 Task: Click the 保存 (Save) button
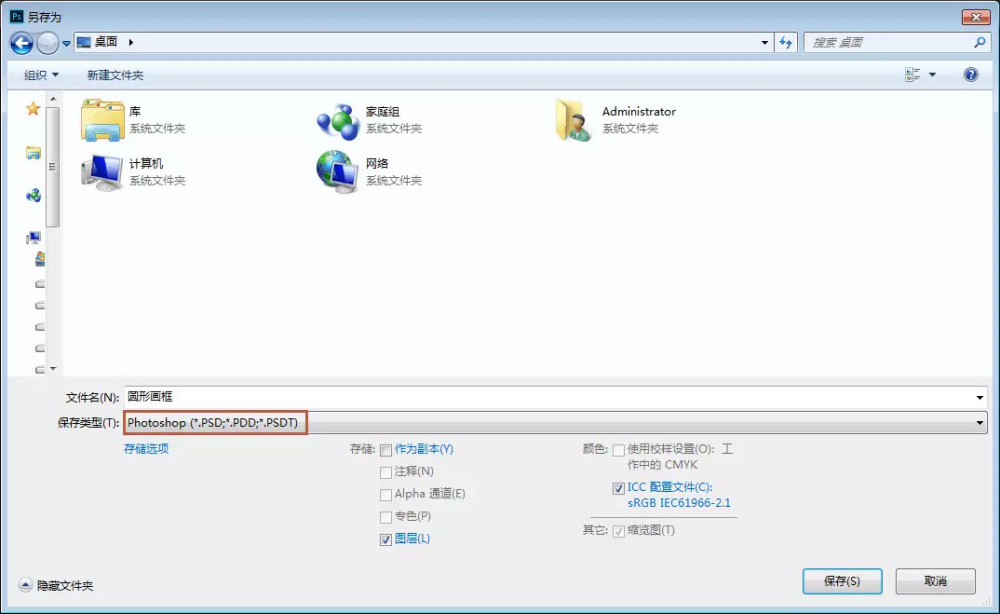(x=841, y=581)
